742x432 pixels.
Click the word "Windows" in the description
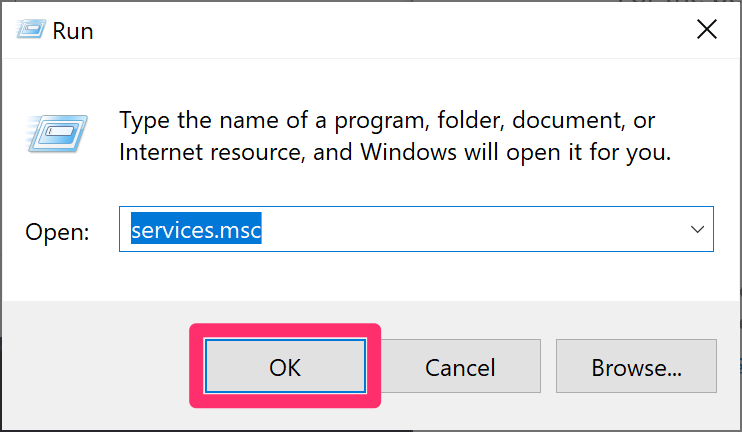point(408,152)
